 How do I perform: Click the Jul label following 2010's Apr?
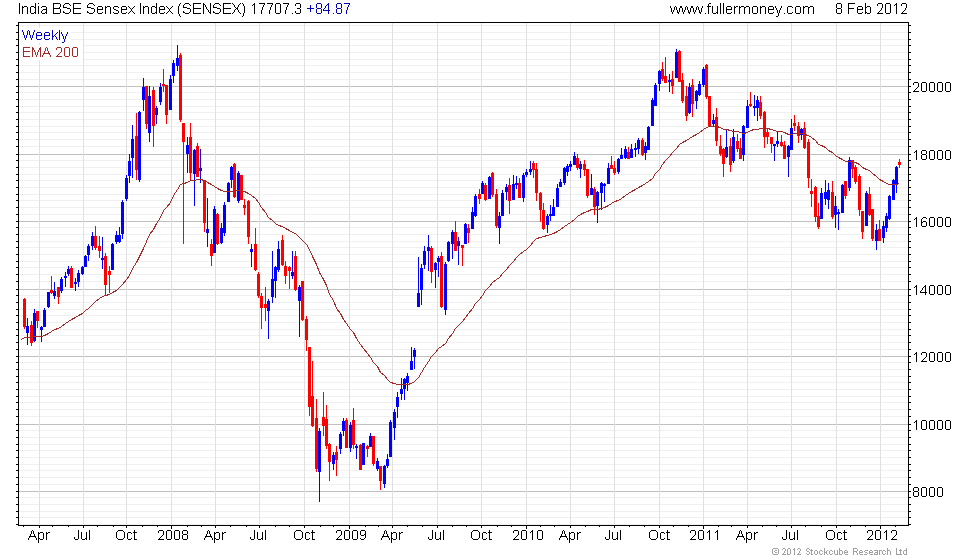tap(613, 536)
